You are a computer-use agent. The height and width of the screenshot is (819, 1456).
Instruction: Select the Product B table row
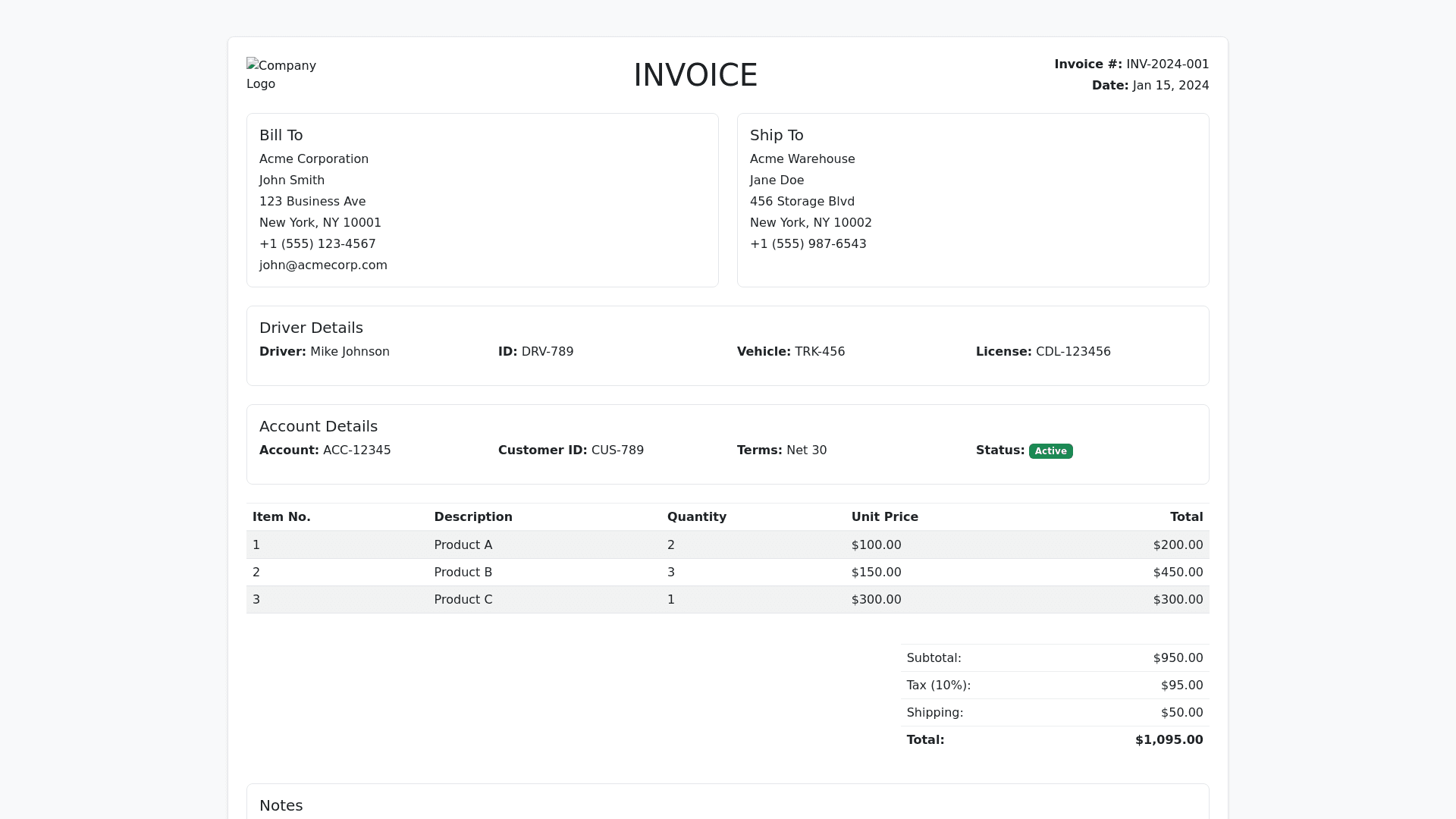click(463, 573)
